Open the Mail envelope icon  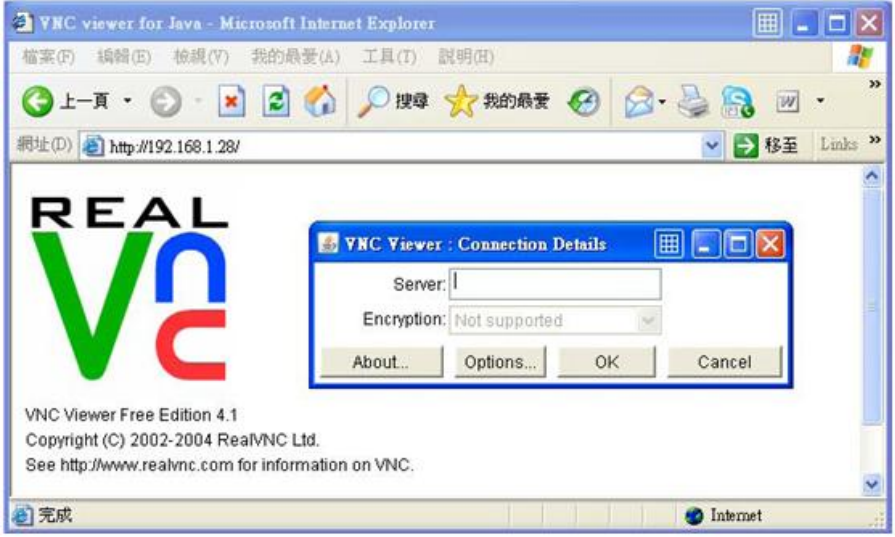point(639,102)
